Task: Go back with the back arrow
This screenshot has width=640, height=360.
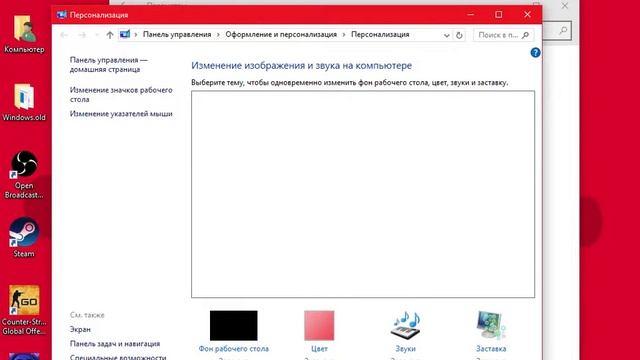Action: [x=64, y=35]
